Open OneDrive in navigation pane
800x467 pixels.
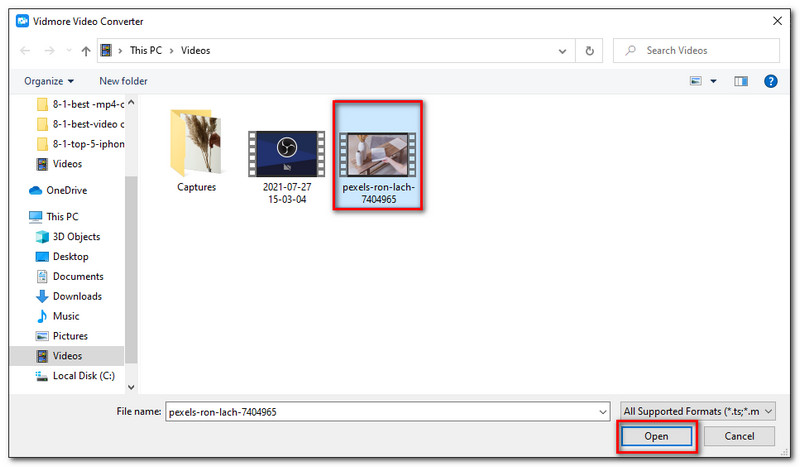coord(58,190)
